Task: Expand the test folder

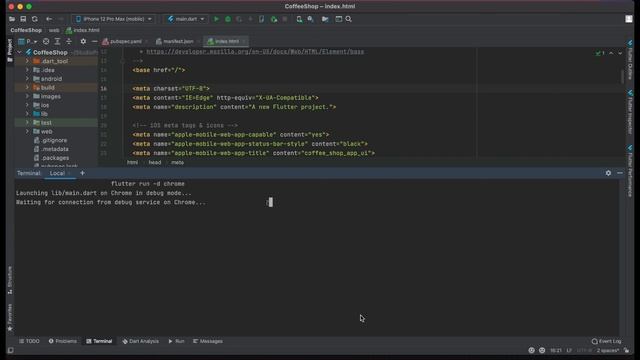Action: (27, 123)
